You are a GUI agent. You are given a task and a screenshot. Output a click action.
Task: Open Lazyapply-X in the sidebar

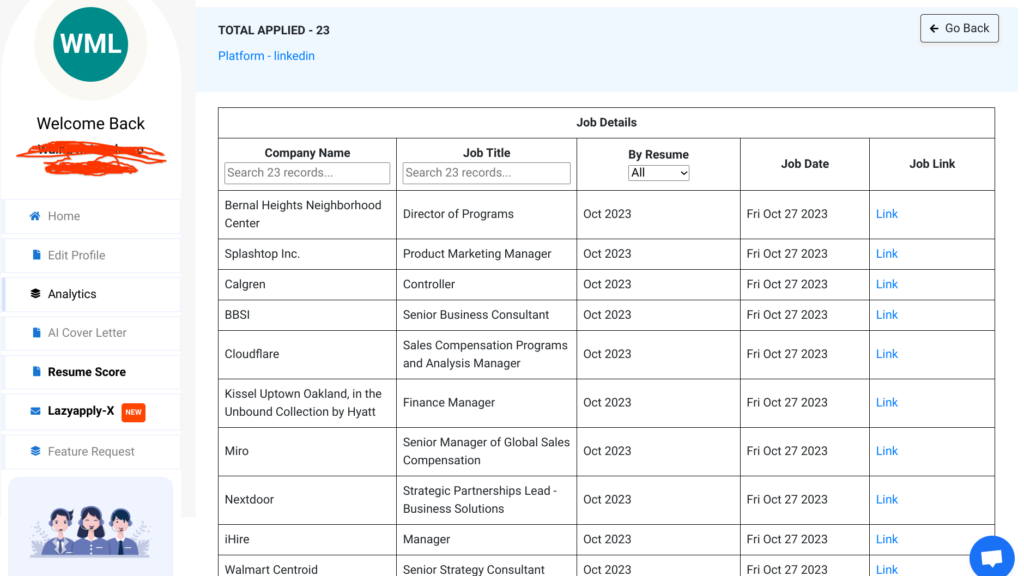92,411
